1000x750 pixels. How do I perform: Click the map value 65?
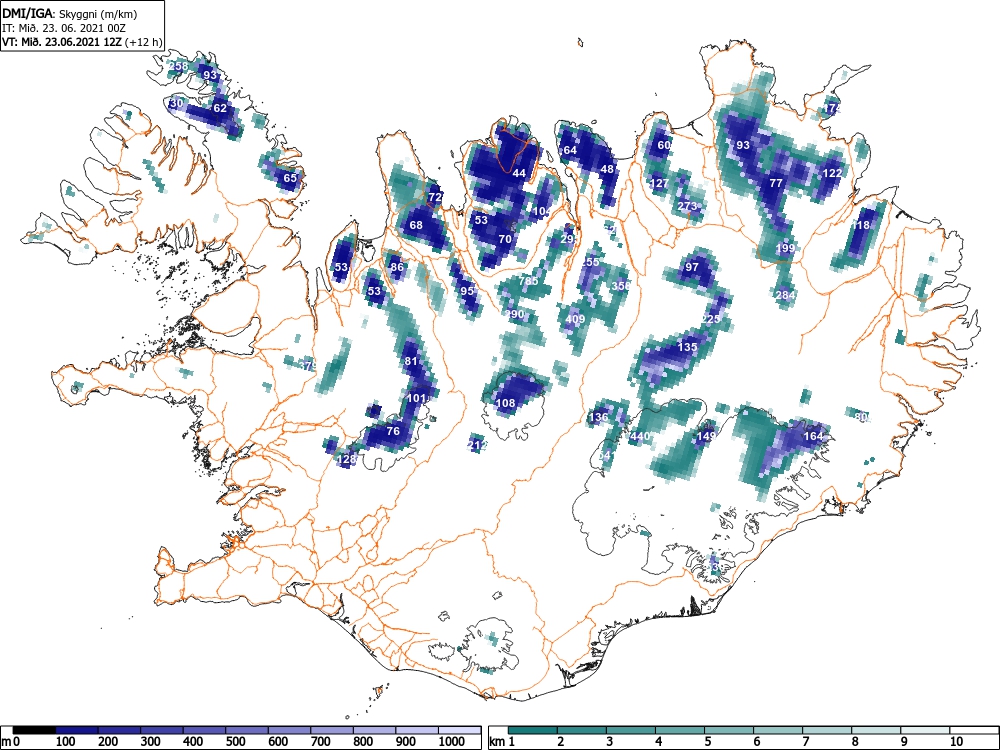coord(290,178)
